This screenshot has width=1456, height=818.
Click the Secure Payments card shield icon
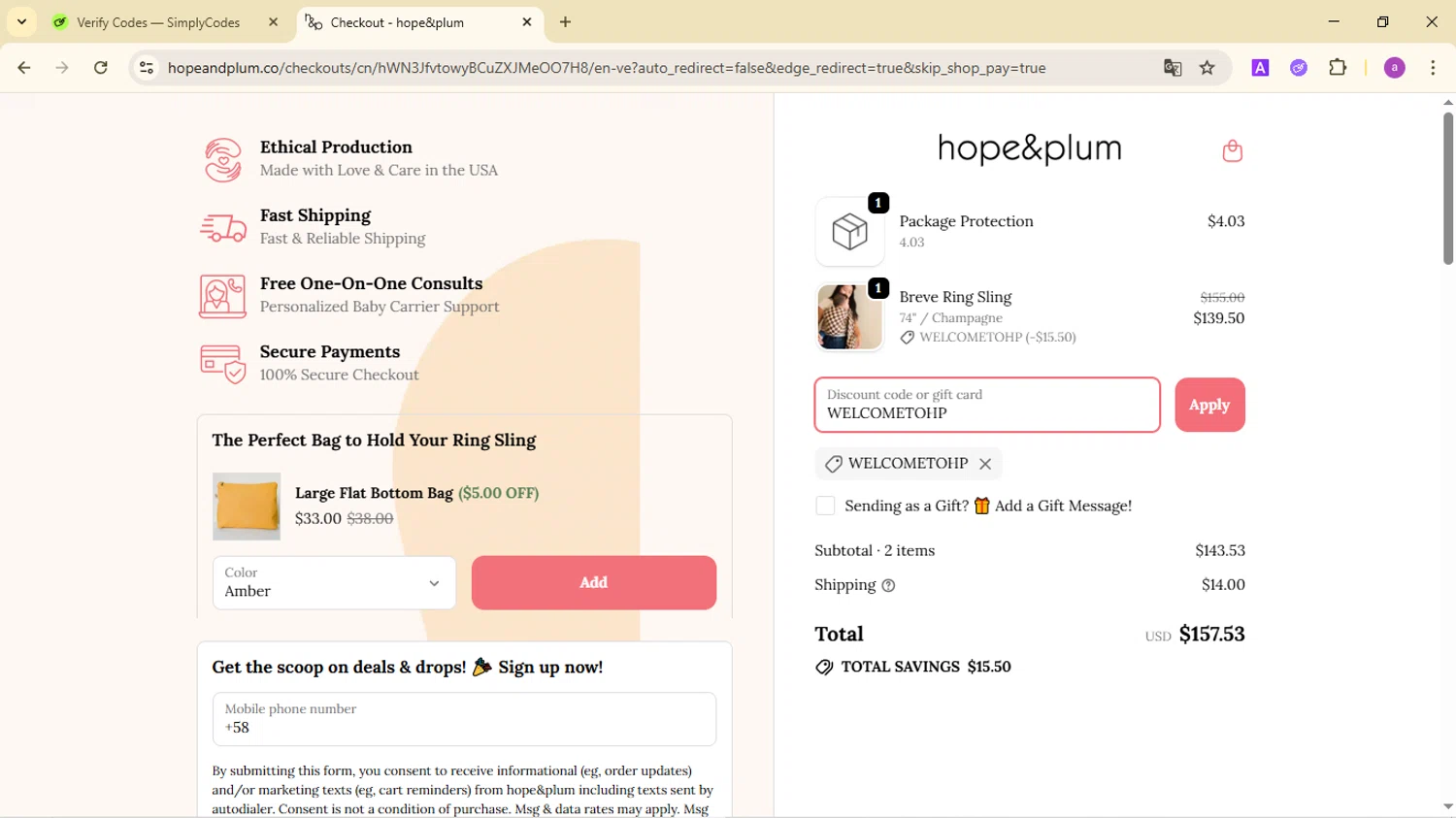(x=223, y=364)
